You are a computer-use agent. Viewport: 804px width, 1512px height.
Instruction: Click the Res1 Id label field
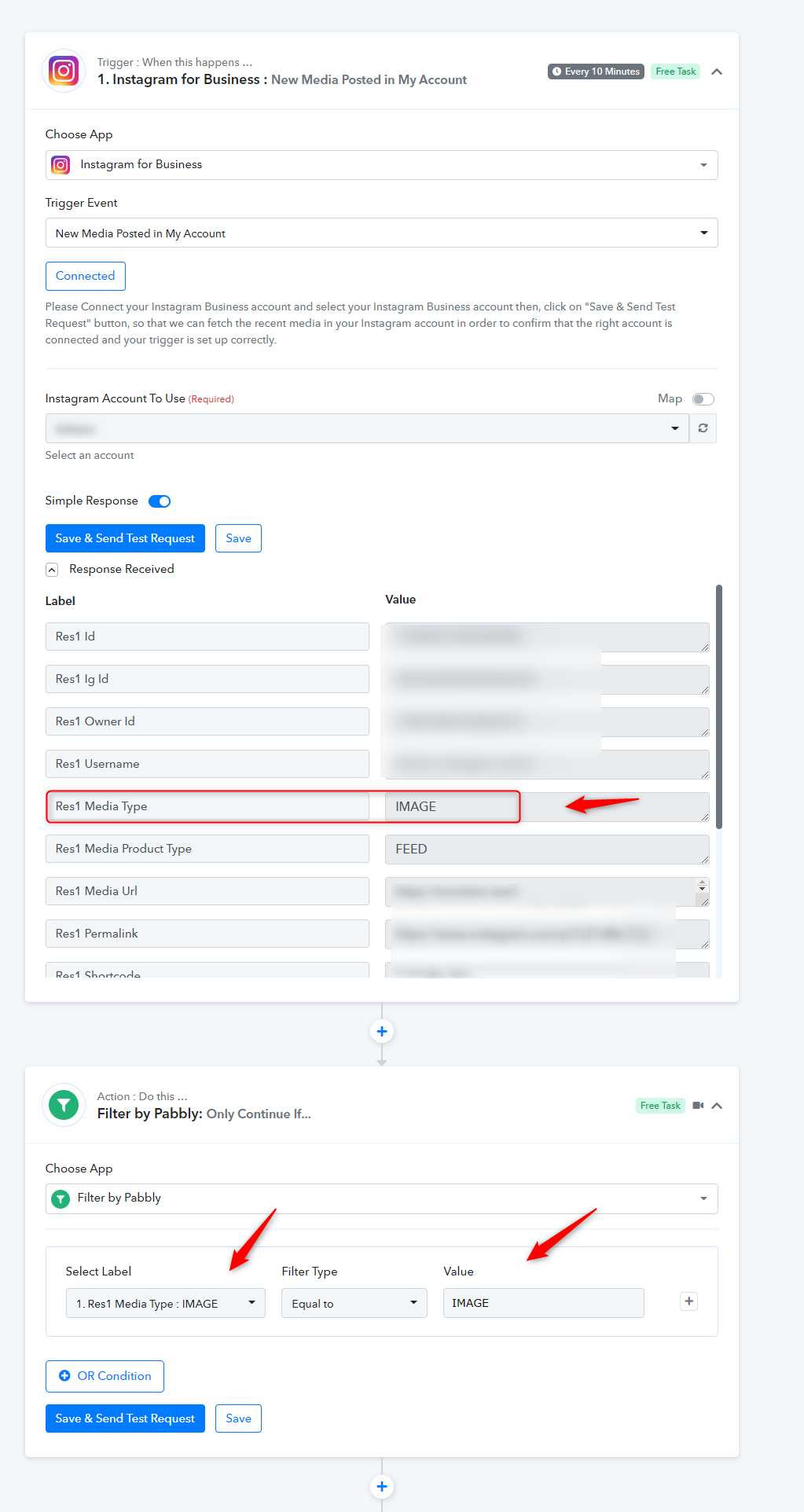coord(207,637)
